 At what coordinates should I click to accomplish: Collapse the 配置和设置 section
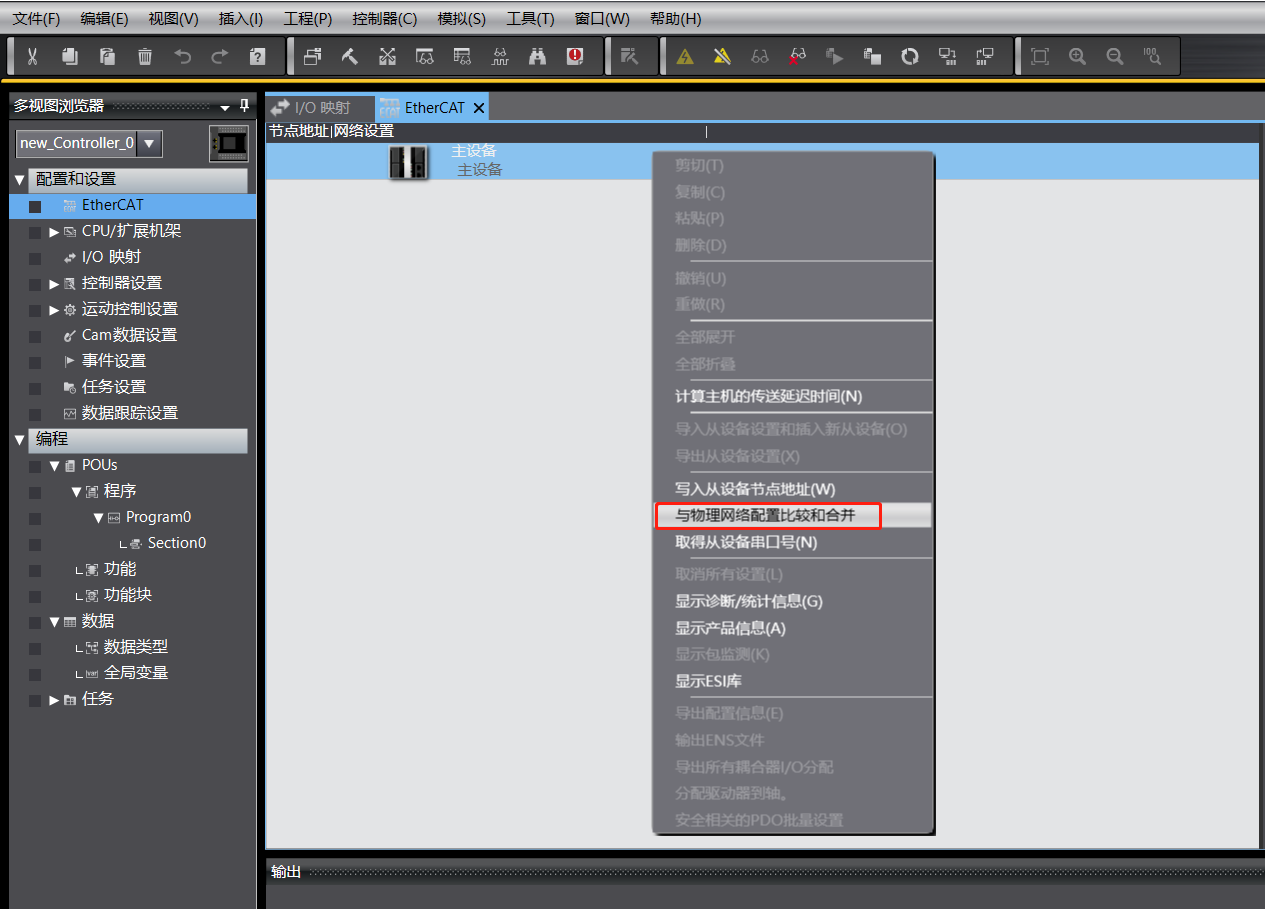click(20, 180)
